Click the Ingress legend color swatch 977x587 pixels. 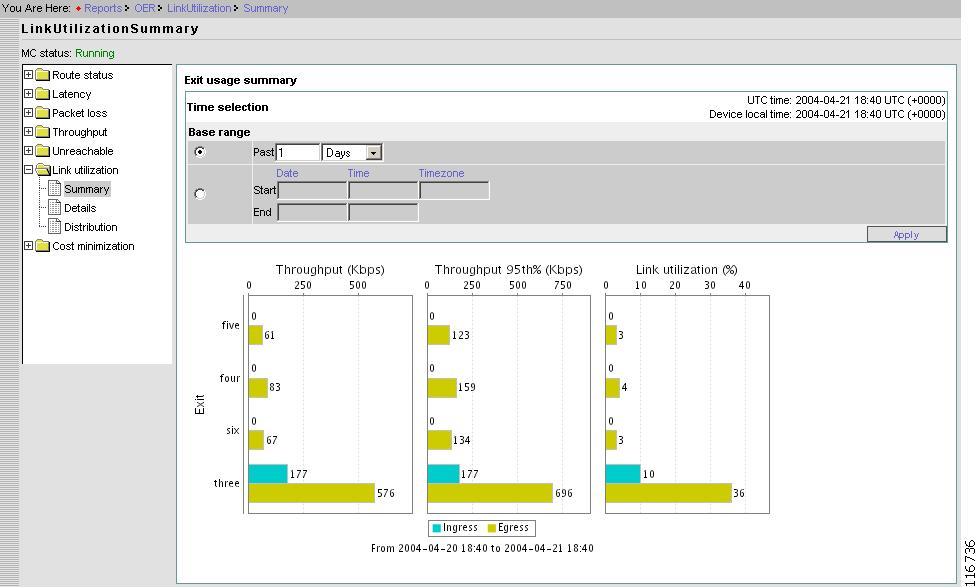point(437,528)
